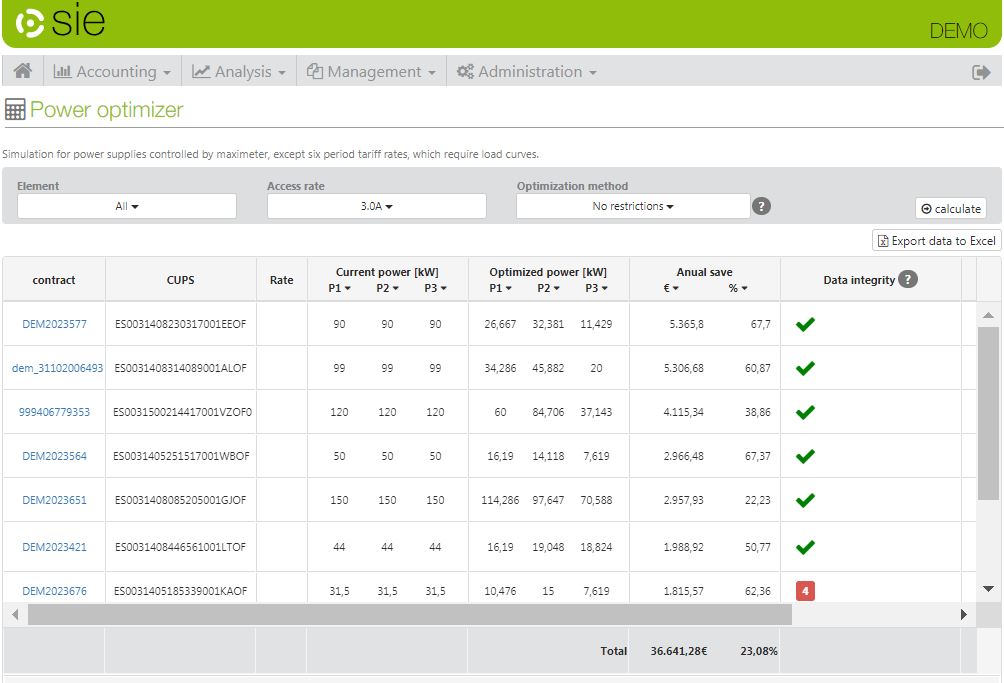1004x683 pixels.
Task: Open the Accounting menu
Action: pyautogui.click(x=112, y=72)
